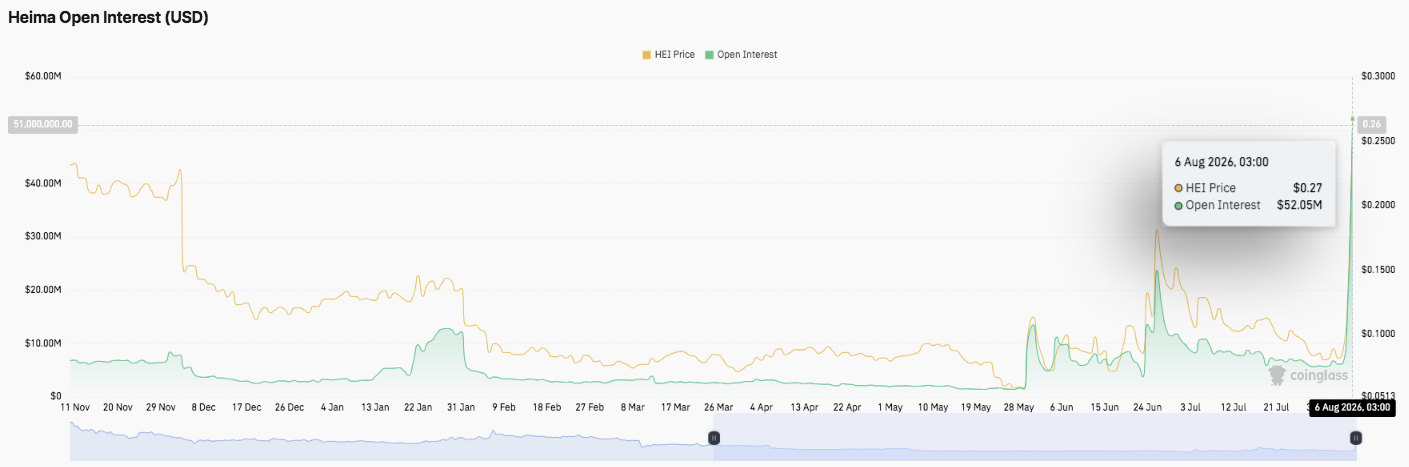
Task: Click the black crosshair date label on x-axis
Action: click(x=1352, y=408)
